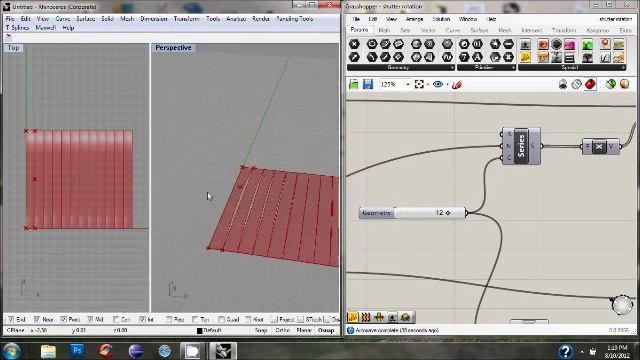Enable the Quad osnap checkbox

(x=221, y=319)
